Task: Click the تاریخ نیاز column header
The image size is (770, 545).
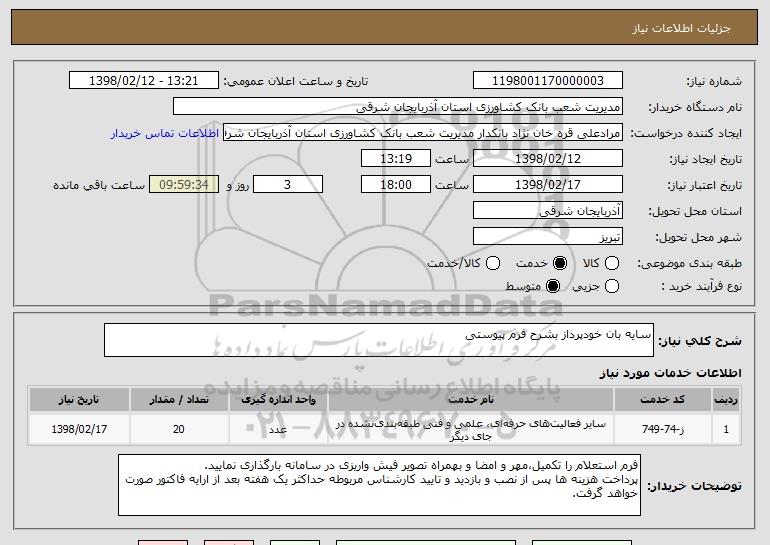Action: [x=79, y=399]
